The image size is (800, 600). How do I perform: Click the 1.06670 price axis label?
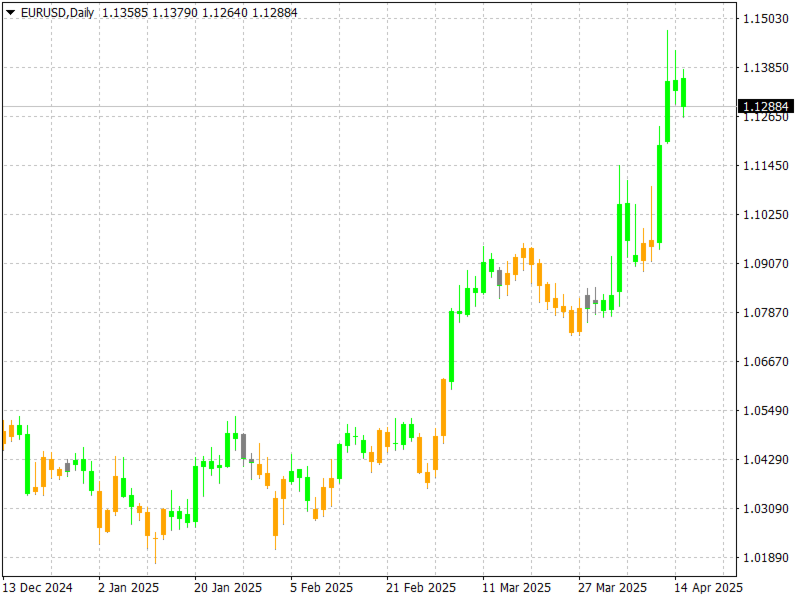(x=766, y=362)
